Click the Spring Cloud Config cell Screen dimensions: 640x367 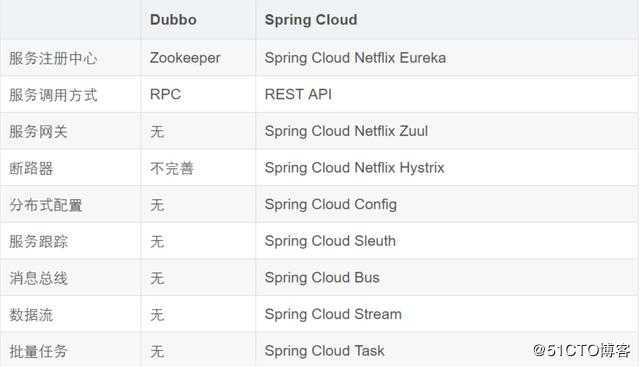331,205
